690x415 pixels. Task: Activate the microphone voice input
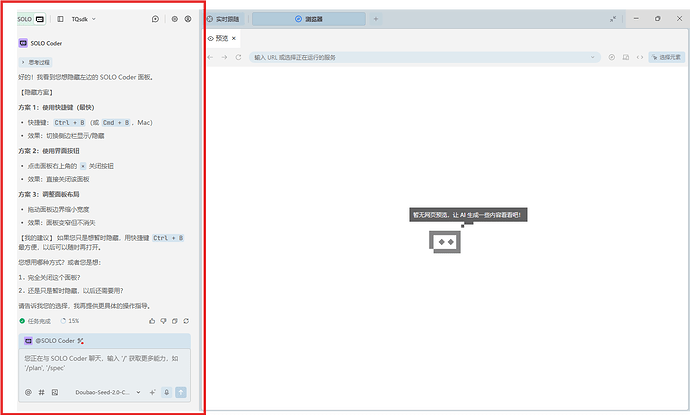166,392
